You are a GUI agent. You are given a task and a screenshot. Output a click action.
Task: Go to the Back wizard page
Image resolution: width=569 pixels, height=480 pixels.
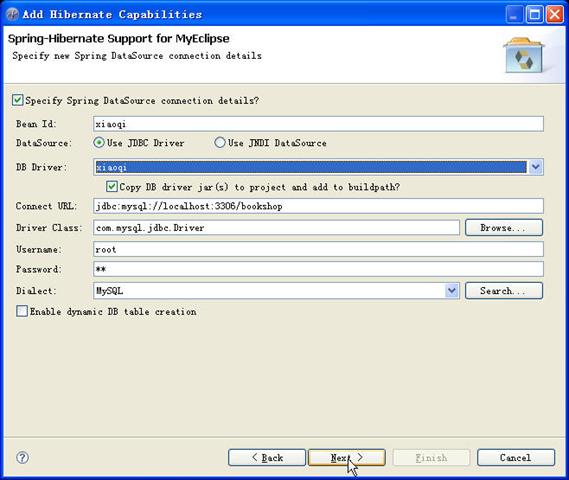pos(267,458)
